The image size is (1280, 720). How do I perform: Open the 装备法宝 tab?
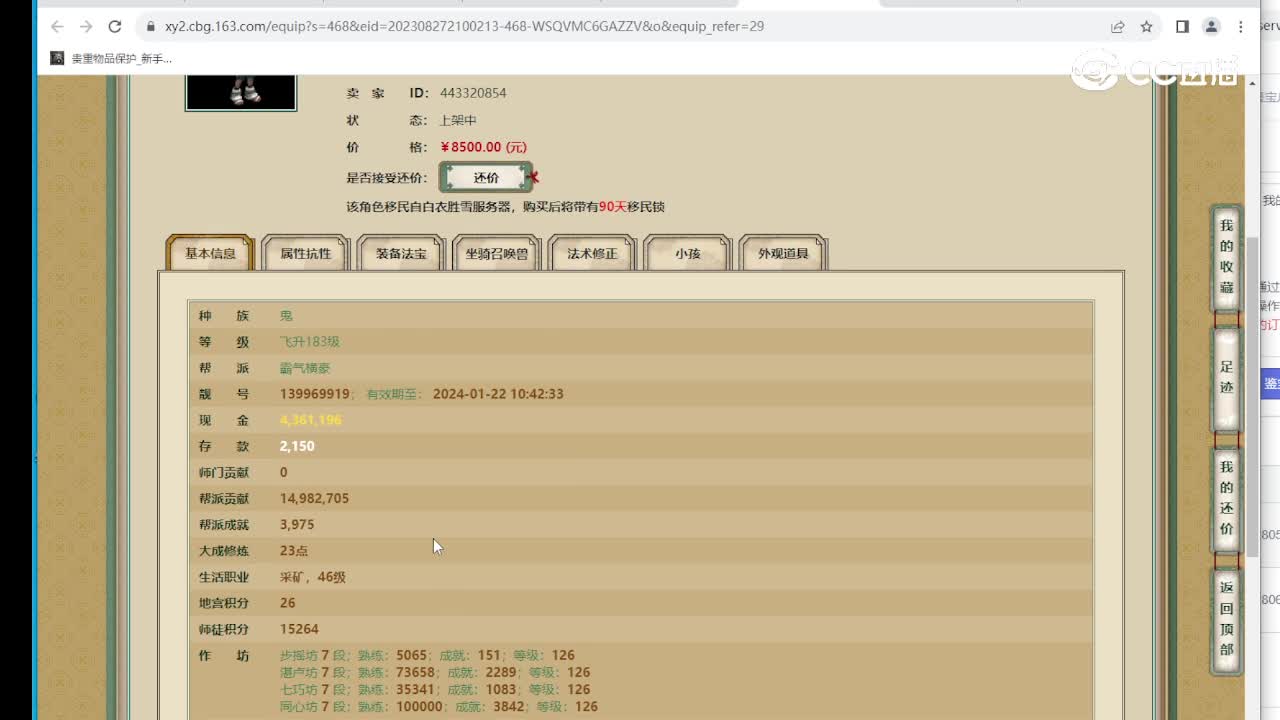401,253
